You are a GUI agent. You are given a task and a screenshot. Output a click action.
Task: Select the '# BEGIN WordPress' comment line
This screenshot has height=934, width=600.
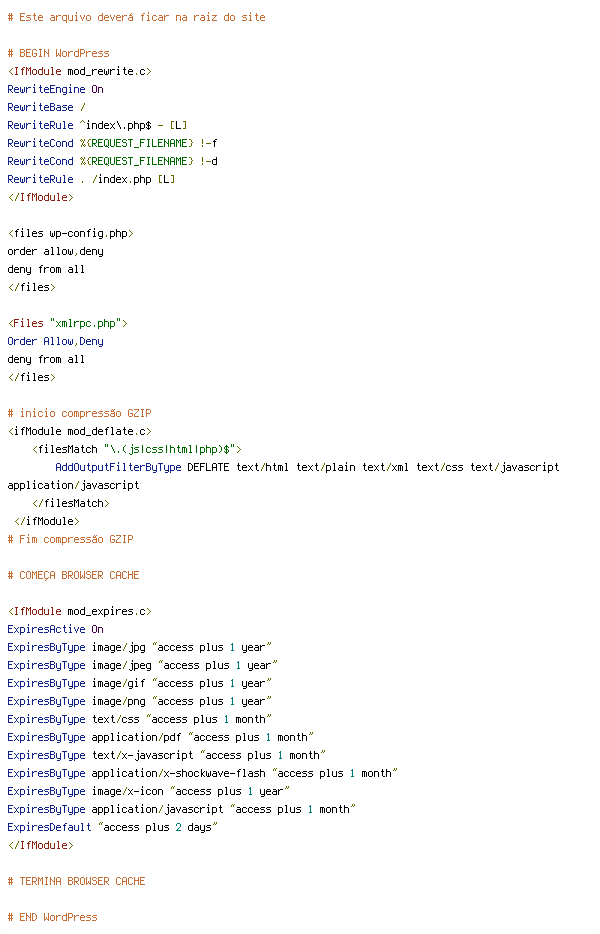coord(58,53)
